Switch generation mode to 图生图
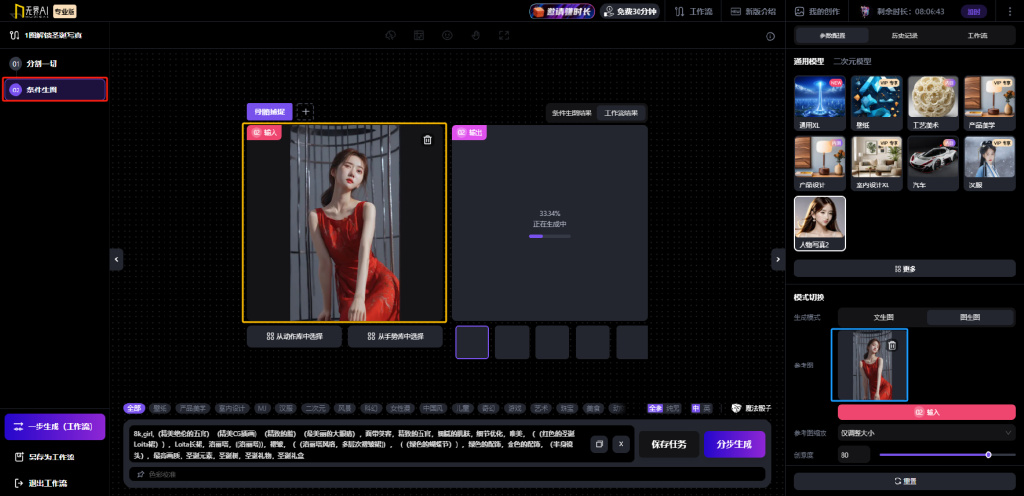The width and height of the screenshot is (1024, 496). pyautogui.click(x=970, y=317)
